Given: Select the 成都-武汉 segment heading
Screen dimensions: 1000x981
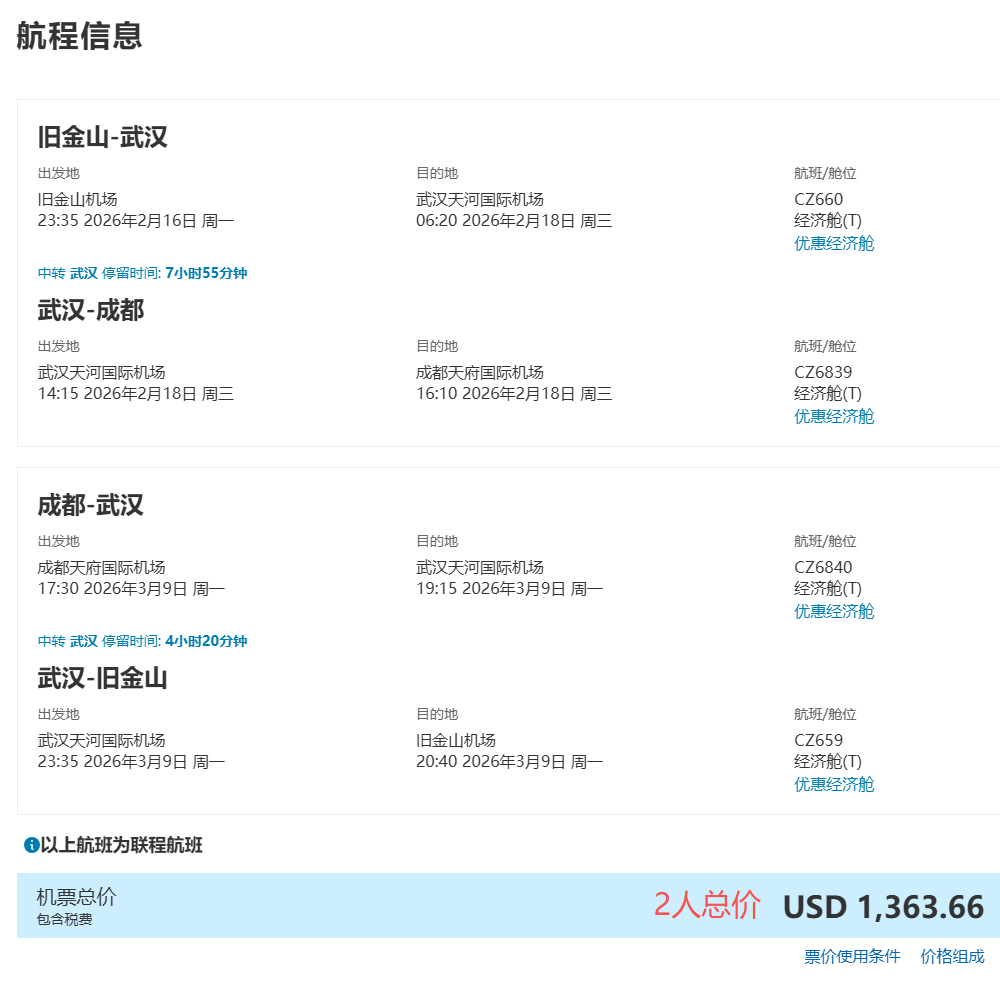Looking at the screenshot, I should [91, 505].
